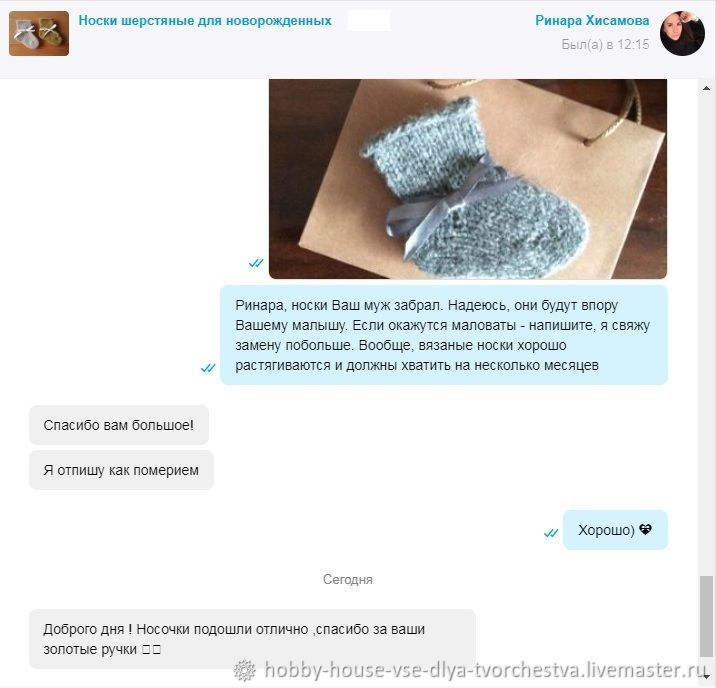The image size is (716, 688).
Task: Click the chat scrollbar thumb
Action: click(x=706, y=617)
